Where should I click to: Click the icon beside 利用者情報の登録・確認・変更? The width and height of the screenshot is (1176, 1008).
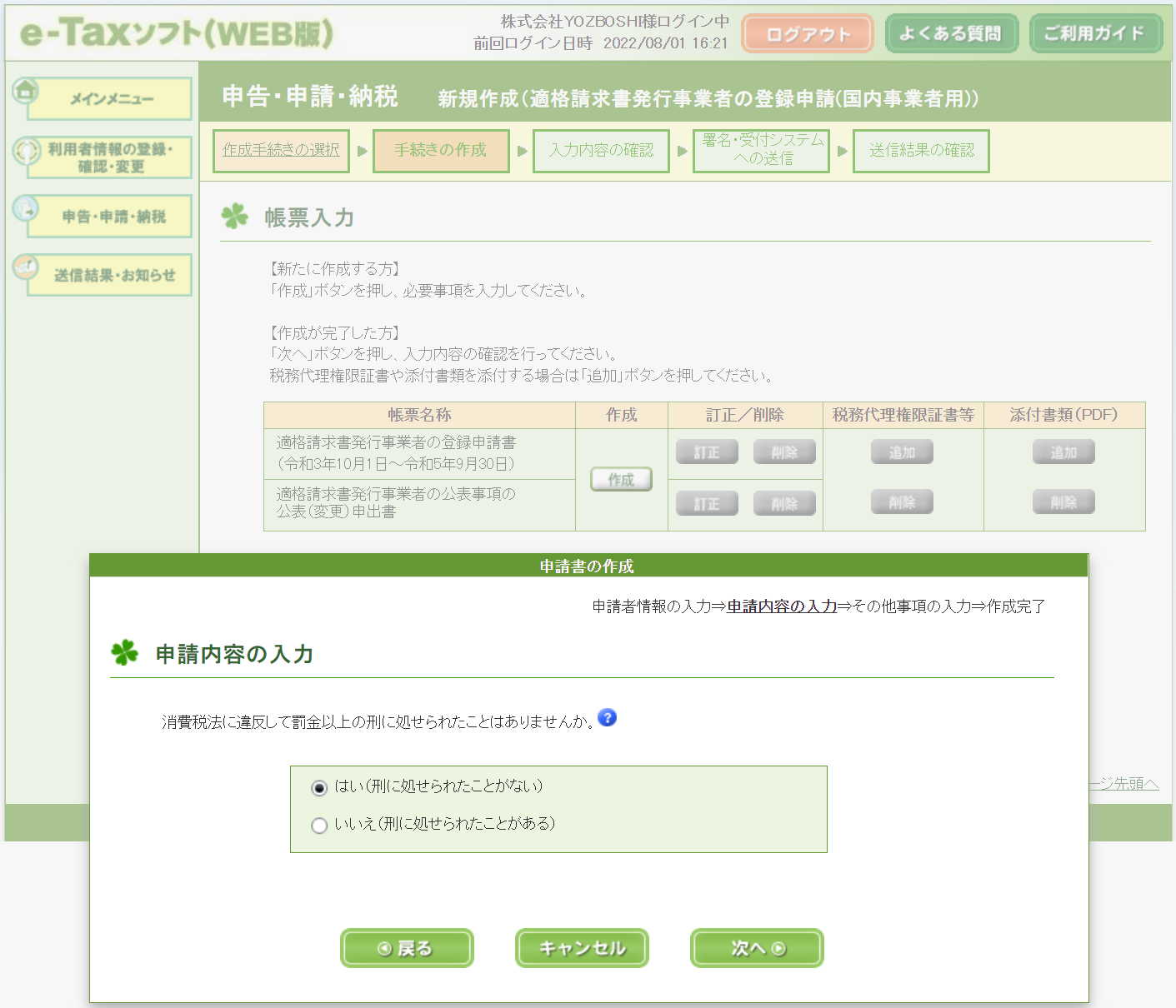(x=26, y=150)
